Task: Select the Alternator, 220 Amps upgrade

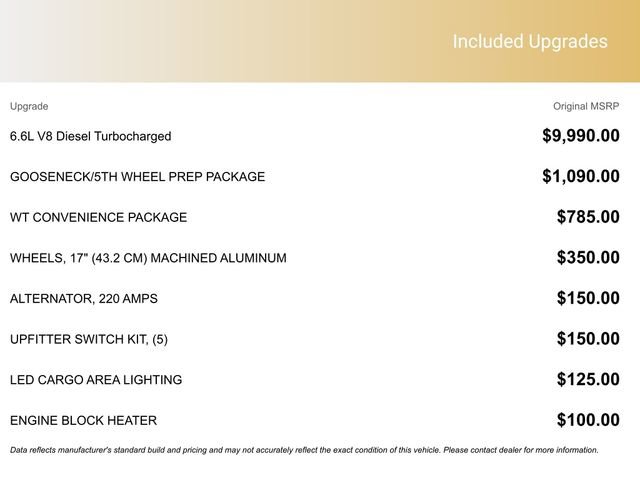Action: (84, 298)
